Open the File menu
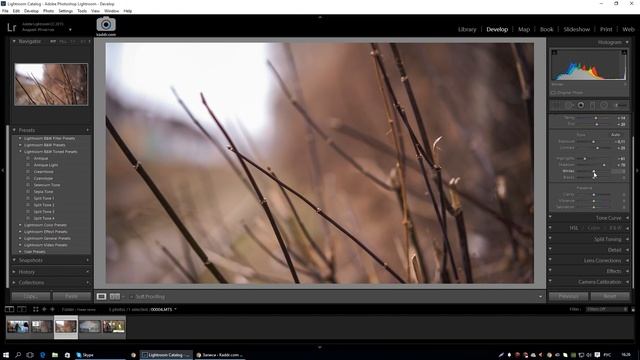The image size is (640, 360). point(5,11)
